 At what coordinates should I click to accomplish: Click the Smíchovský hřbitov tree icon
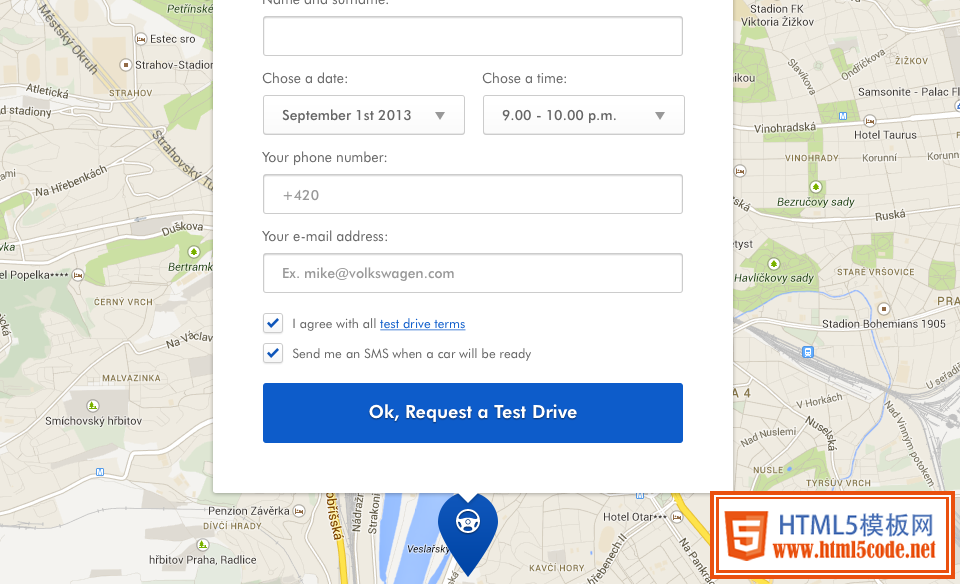coord(92,405)
